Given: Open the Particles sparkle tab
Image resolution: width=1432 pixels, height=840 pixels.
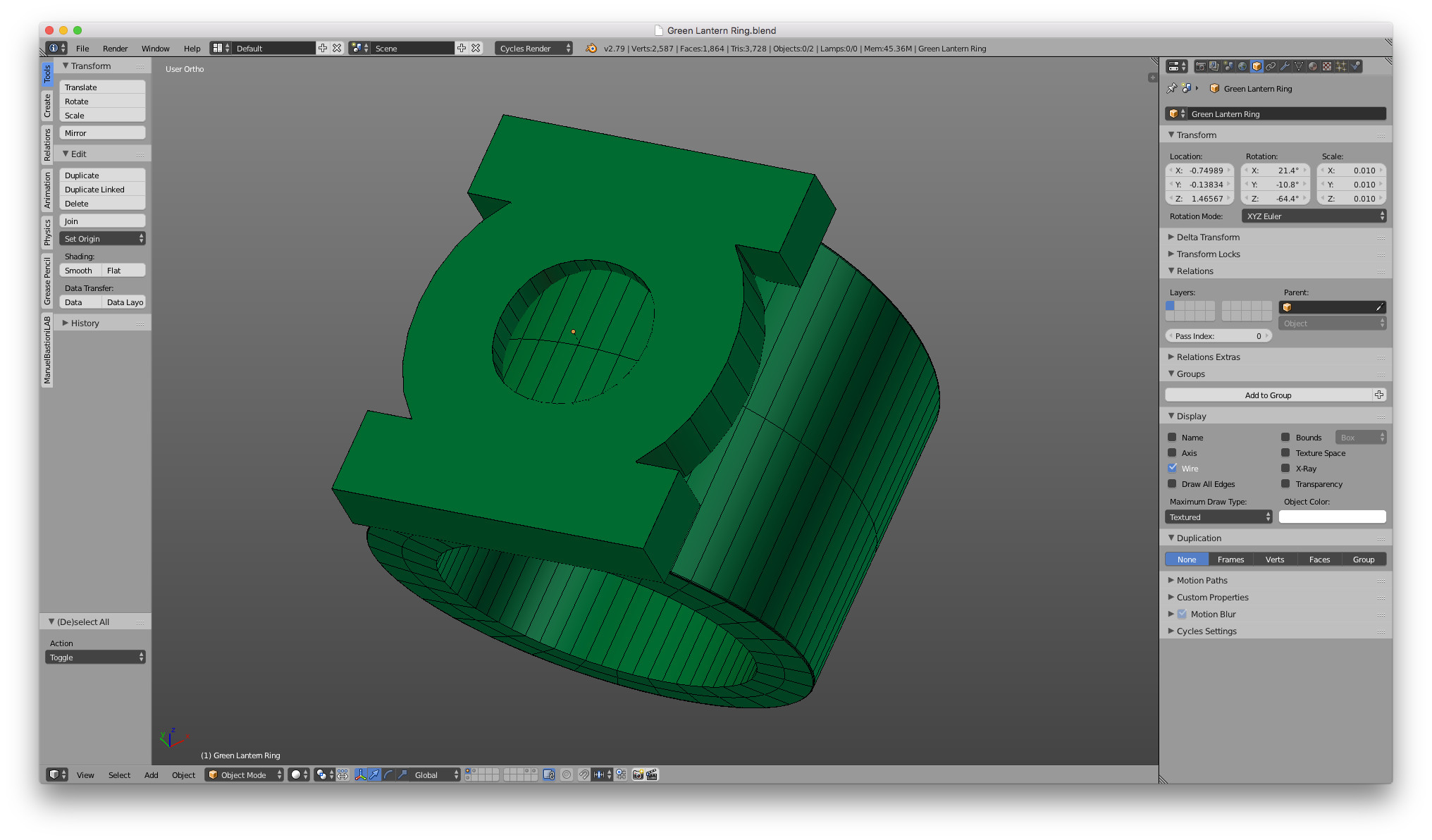Looking at the screenshot, I should 1341,66.
